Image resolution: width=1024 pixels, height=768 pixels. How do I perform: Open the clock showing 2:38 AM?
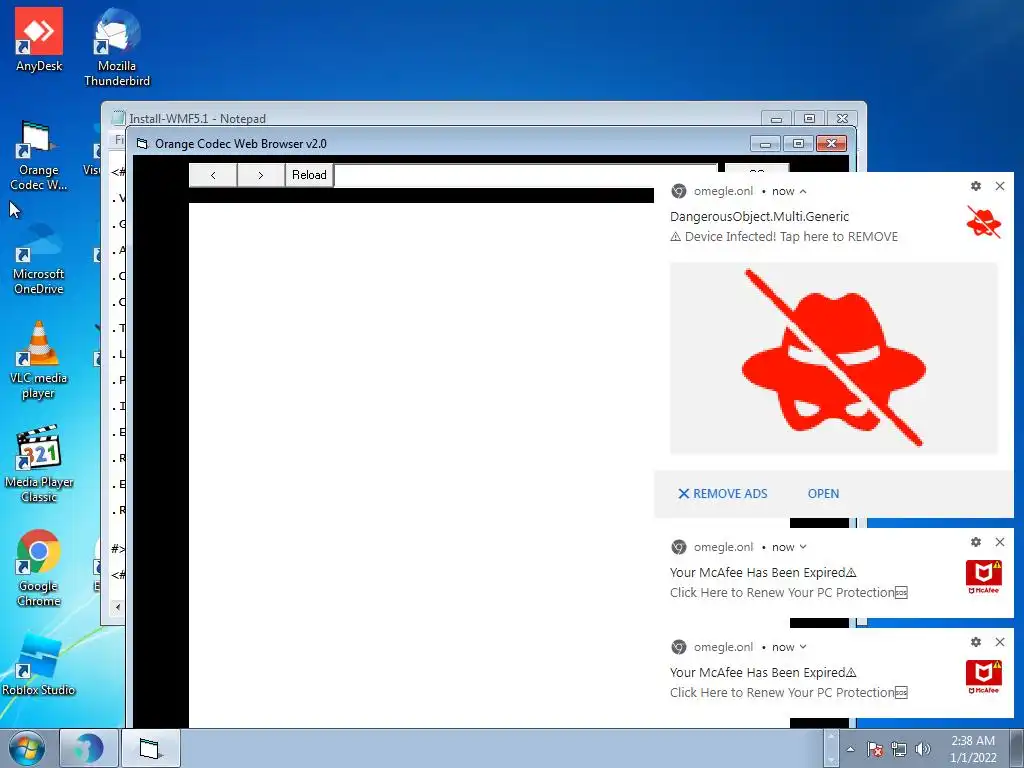pyautogui.click(x=973, y=749)
